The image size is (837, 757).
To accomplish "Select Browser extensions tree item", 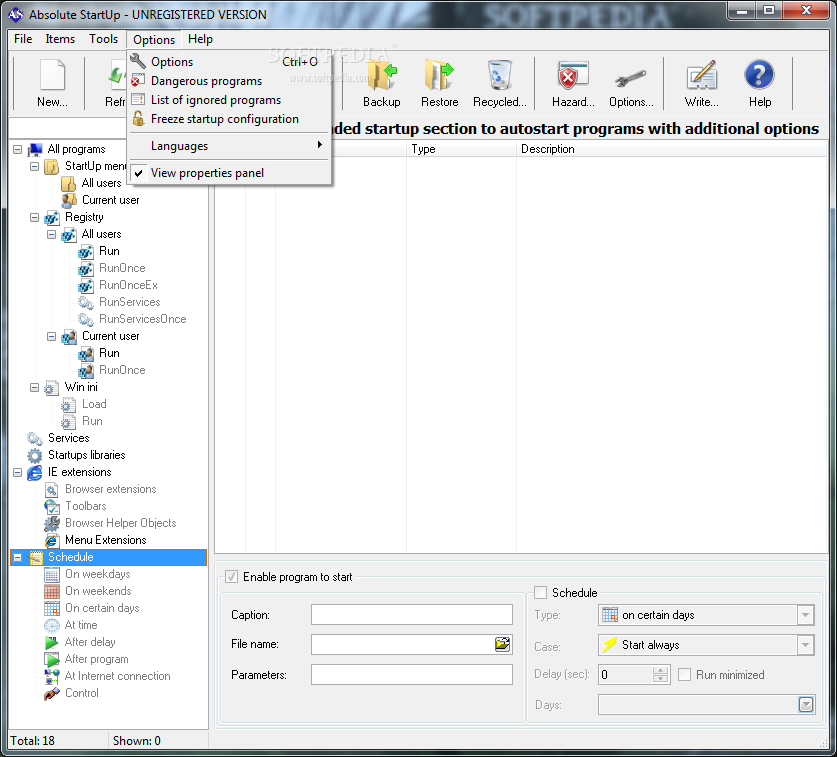I will pos(110,489).
